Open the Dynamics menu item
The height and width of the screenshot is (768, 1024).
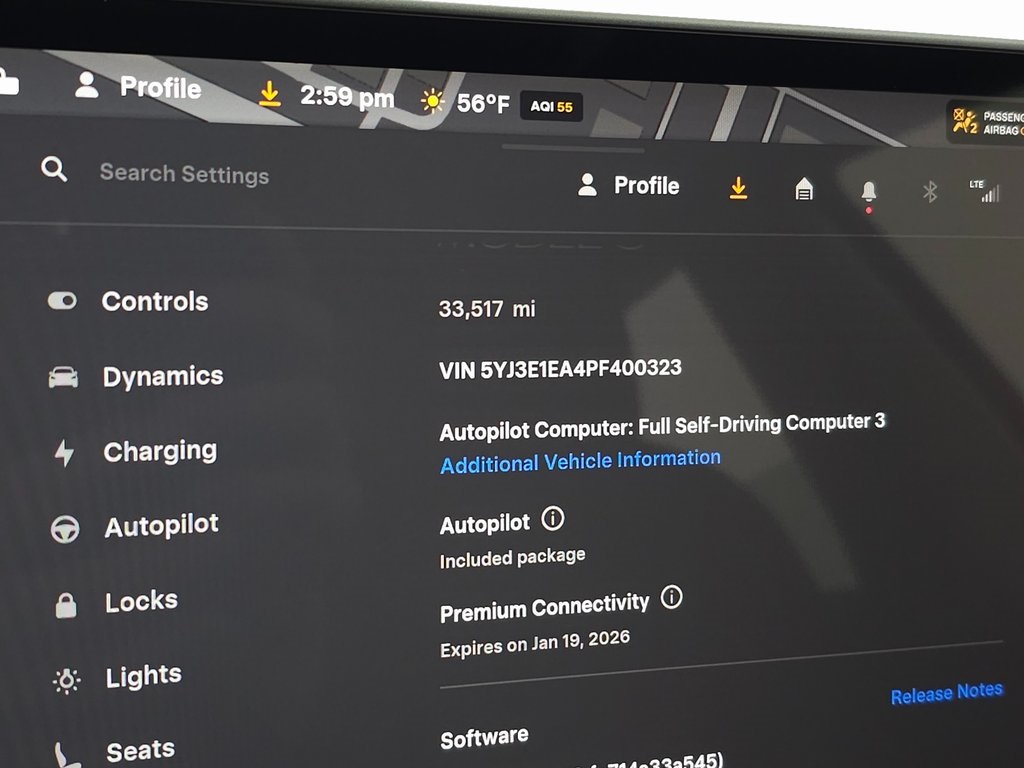[x=162, y=376]
